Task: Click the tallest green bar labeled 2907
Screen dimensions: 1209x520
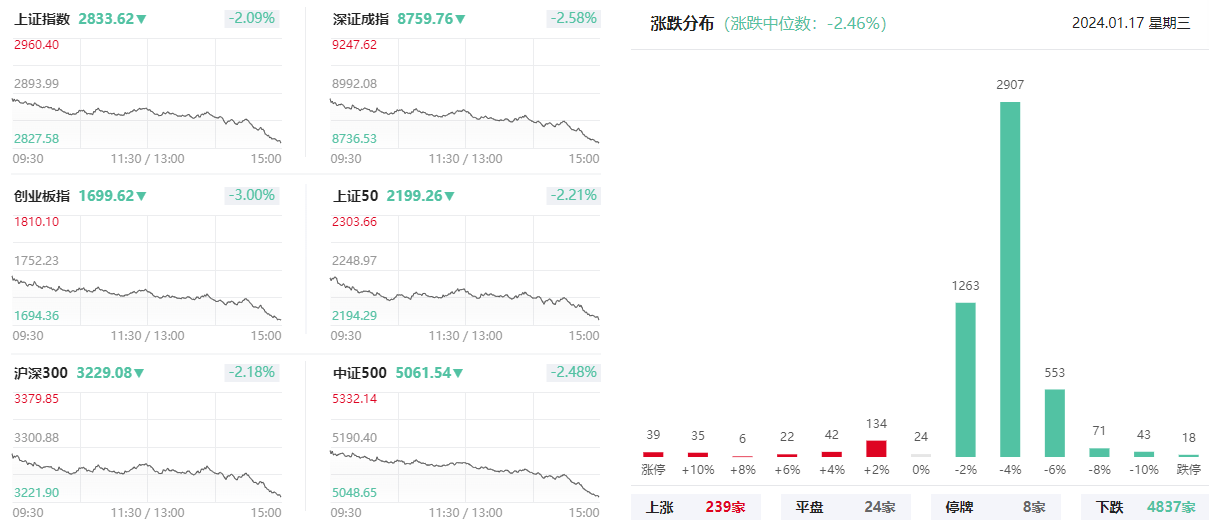Action: (x=1010, y=279)
